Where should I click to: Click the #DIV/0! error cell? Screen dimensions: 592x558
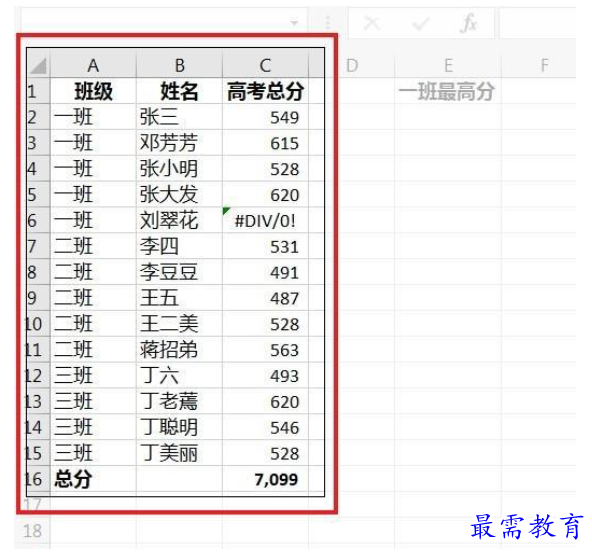(265, 220)
